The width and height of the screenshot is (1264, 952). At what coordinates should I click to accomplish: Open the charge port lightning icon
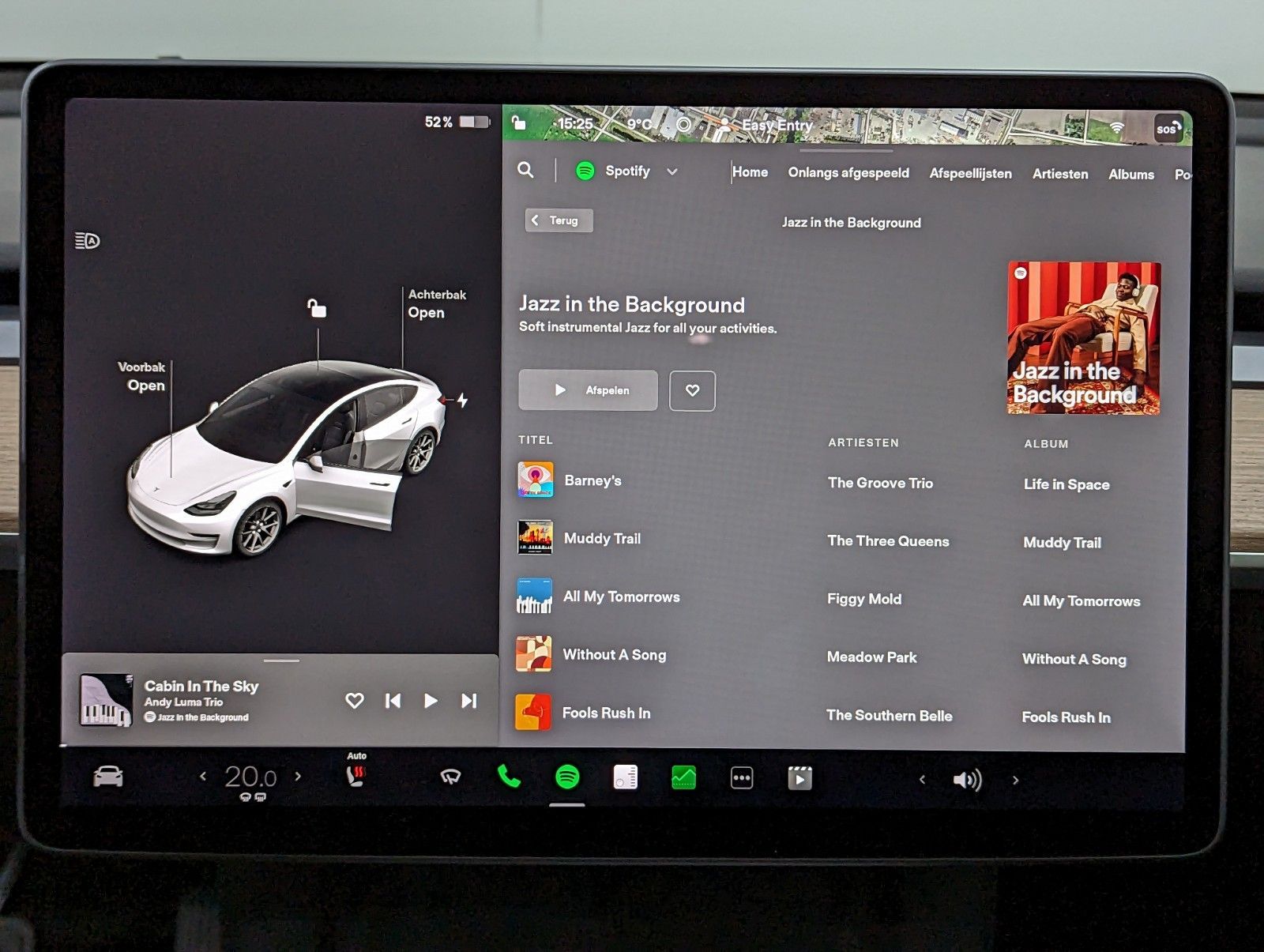pyautogui.click(x=462, y=400)
